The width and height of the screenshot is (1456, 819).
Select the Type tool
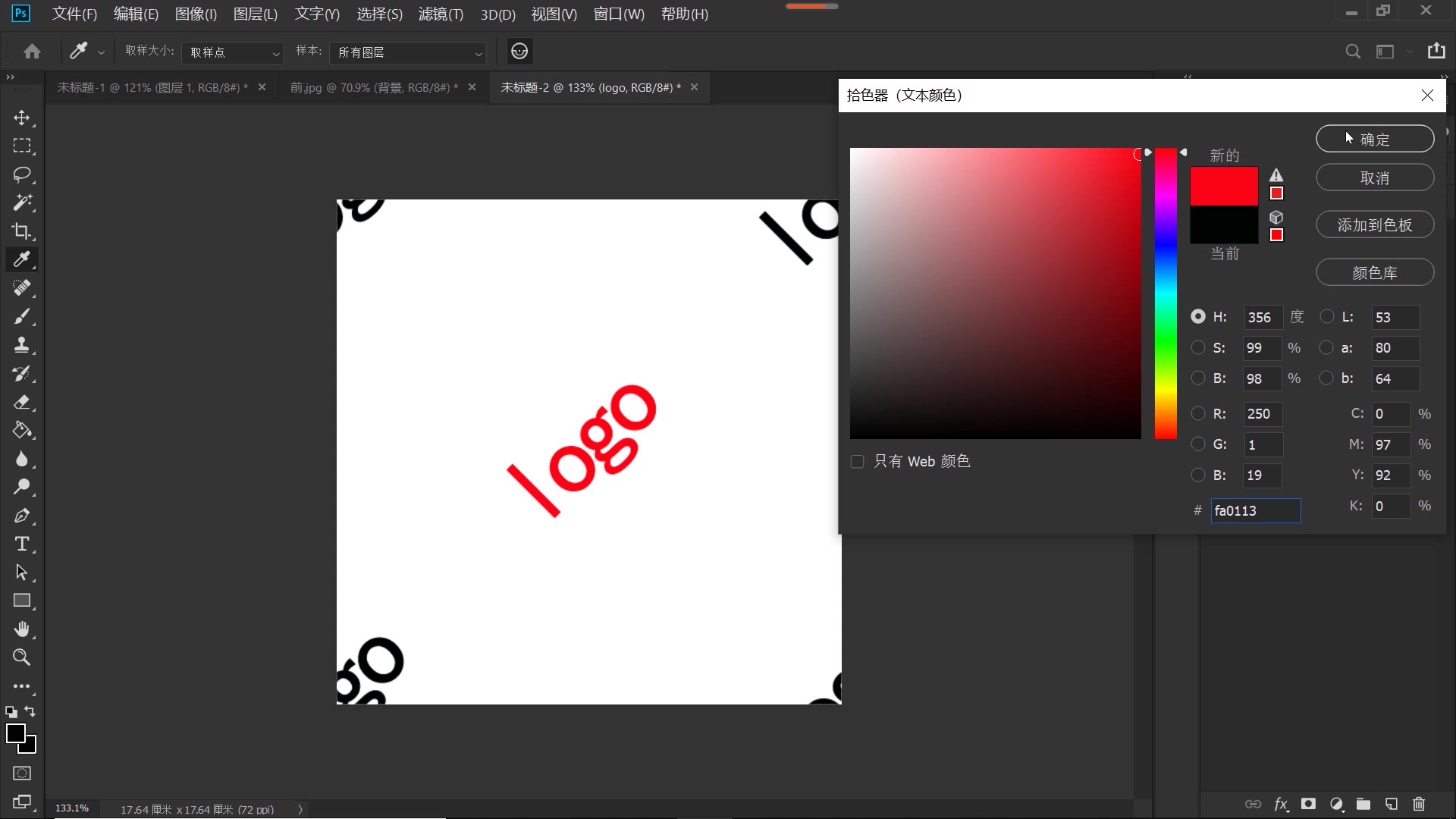[x=23, y=544]
